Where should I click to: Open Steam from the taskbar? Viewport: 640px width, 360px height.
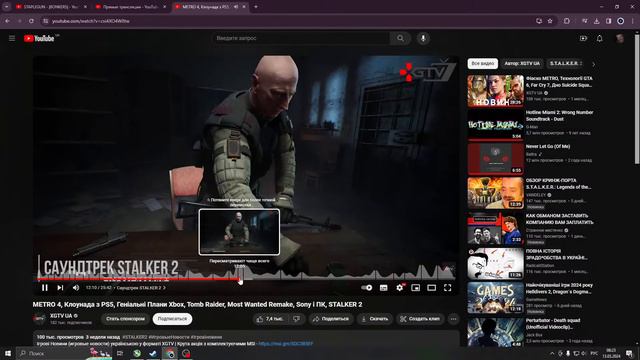(x=153, y=353)
